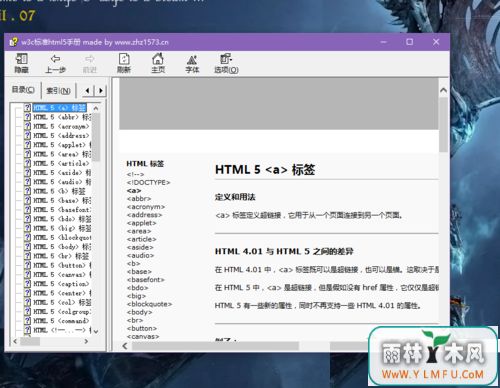
Task: Open the <applet> link in page sidebar
Action: 141,223
